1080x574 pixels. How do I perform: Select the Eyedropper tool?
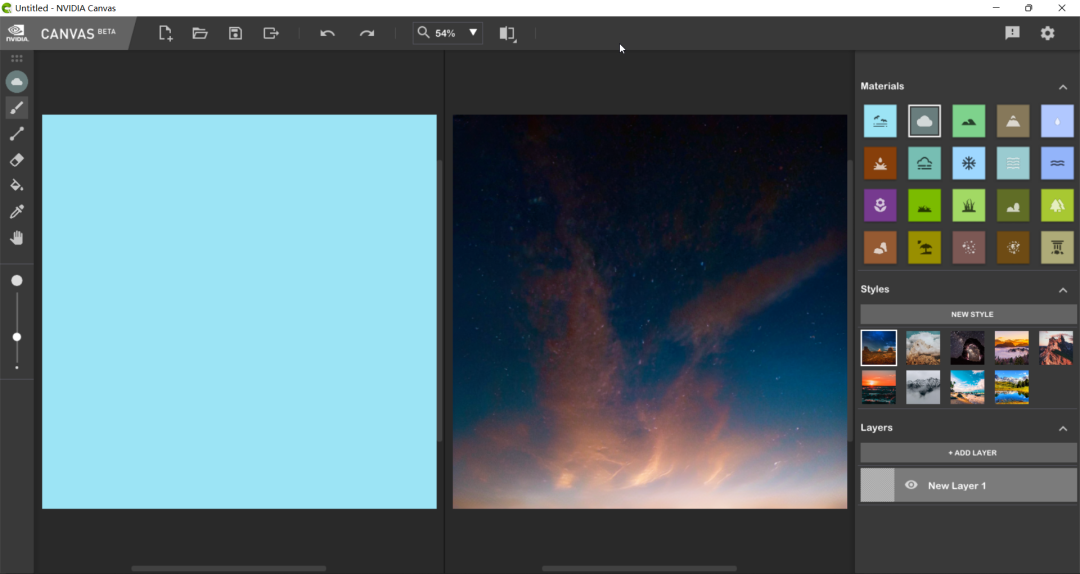(17, 212)
